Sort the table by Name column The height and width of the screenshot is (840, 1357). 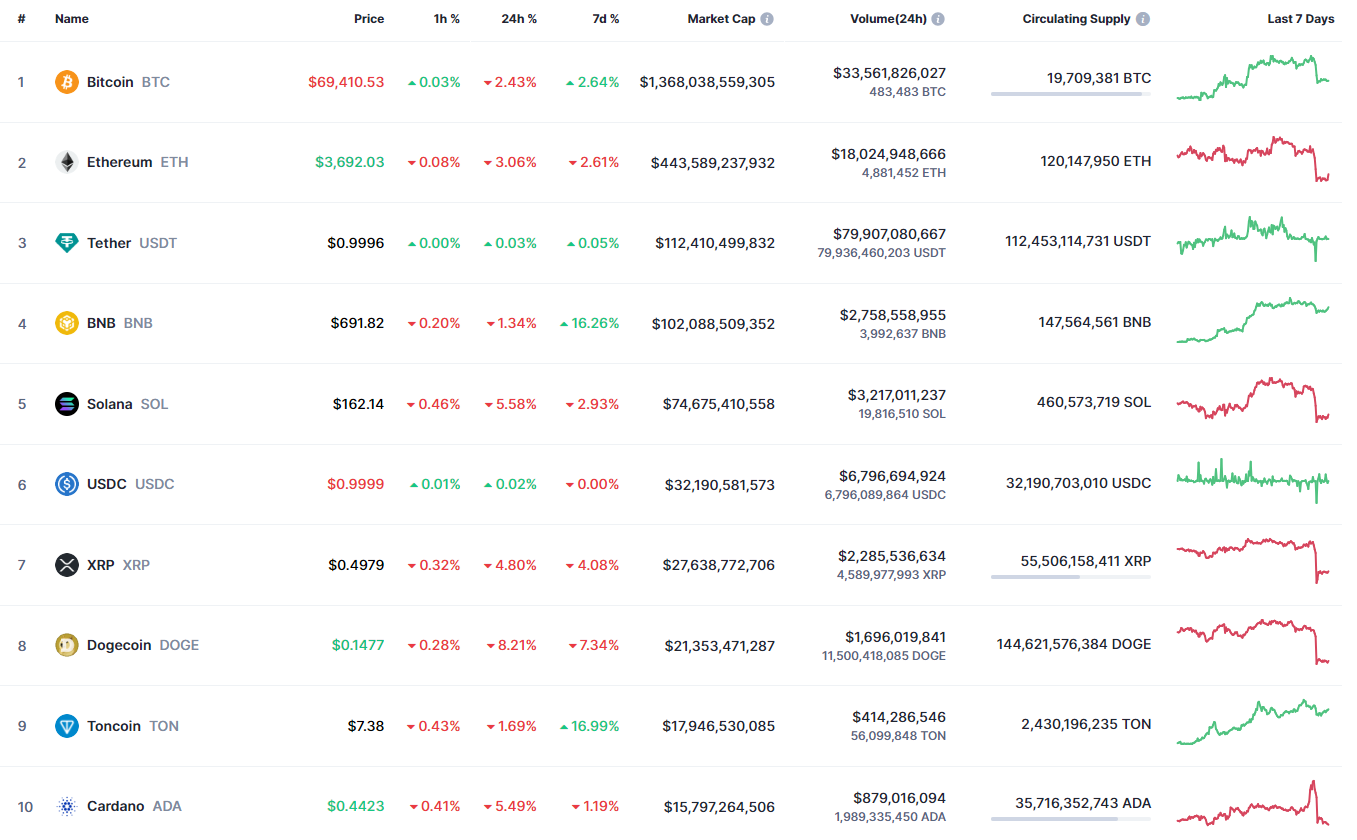[72, 19]
